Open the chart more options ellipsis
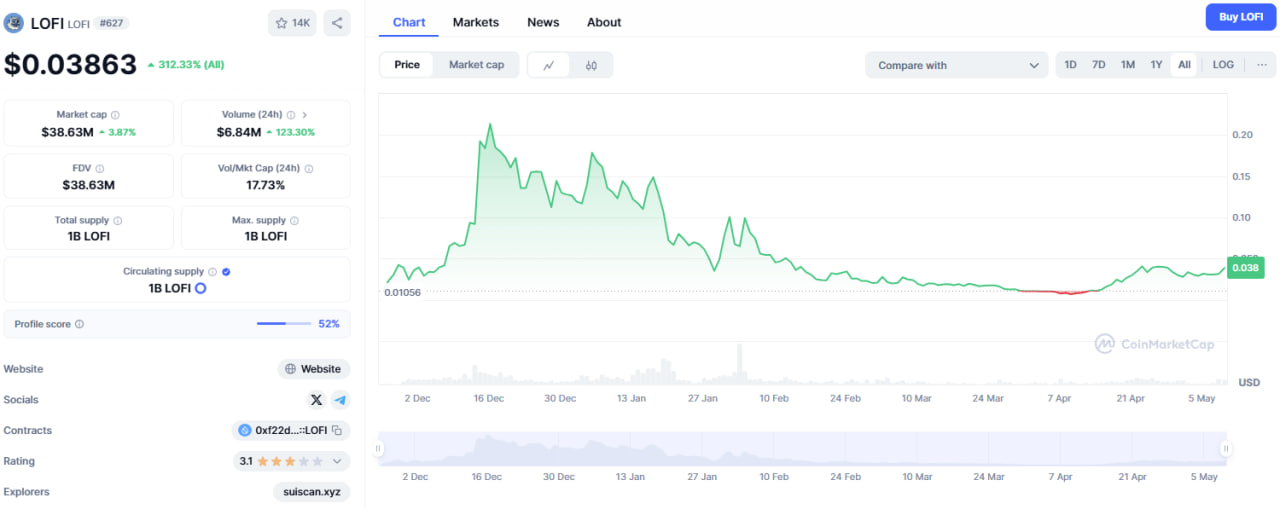Viewport: 1280px width, 509px height. tap(1261, 65)
